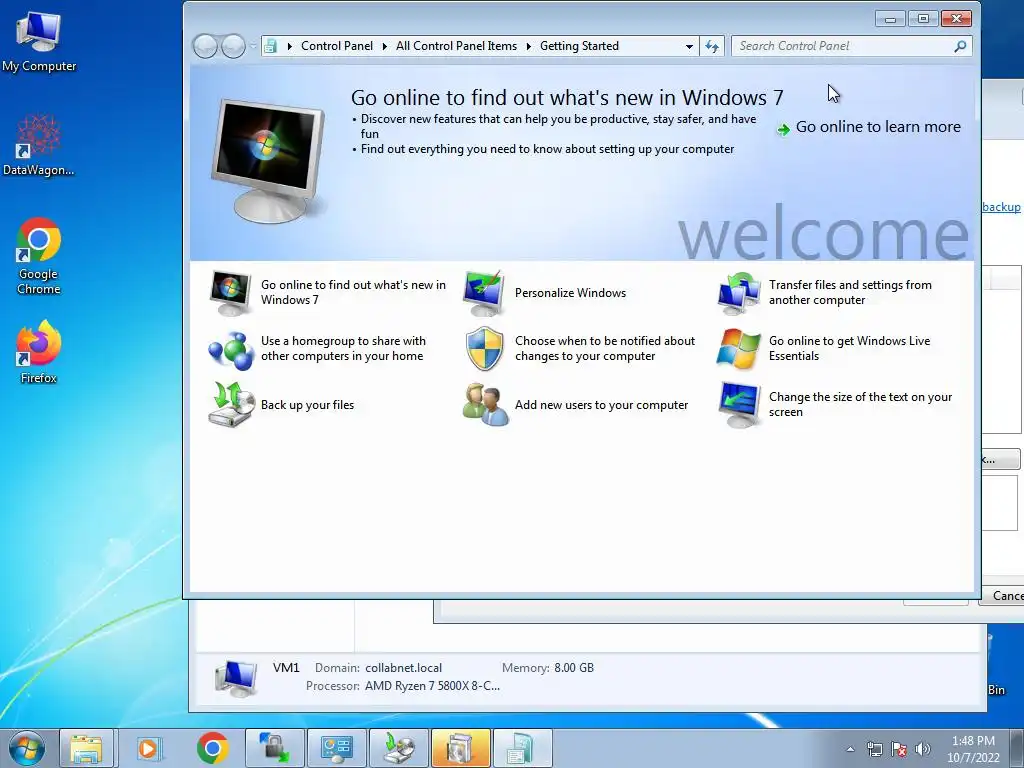This screenshot has width=1024, height=768.
Task: Click the last taskbar app icon
Action: (522, 748)
